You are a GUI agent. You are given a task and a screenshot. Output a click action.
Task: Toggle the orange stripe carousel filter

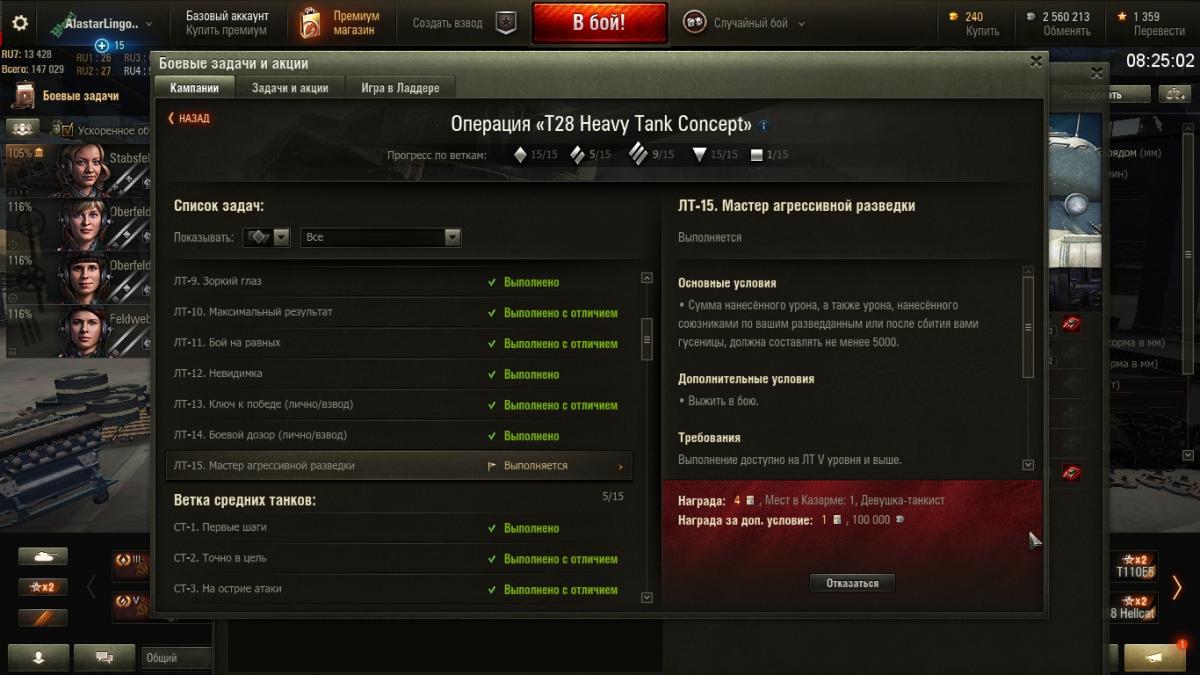(x=43, y=617)
